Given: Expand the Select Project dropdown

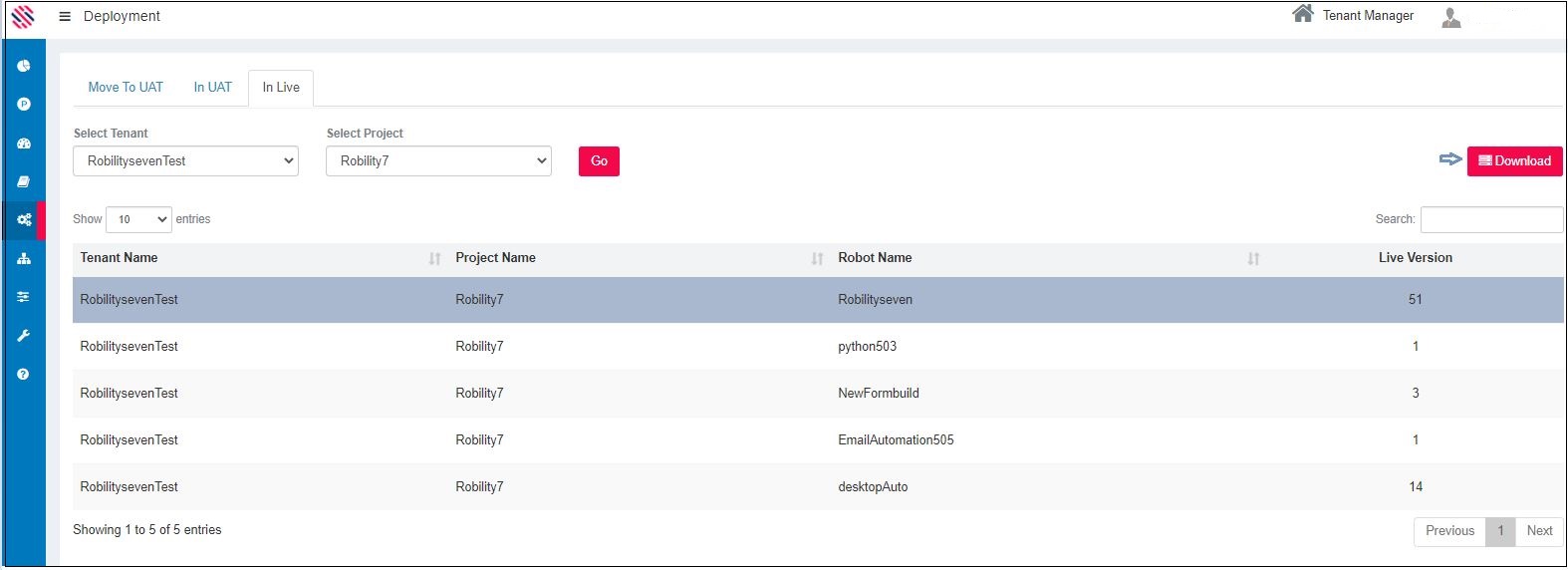Looking at the screenshot, I should tap(438, 161).
